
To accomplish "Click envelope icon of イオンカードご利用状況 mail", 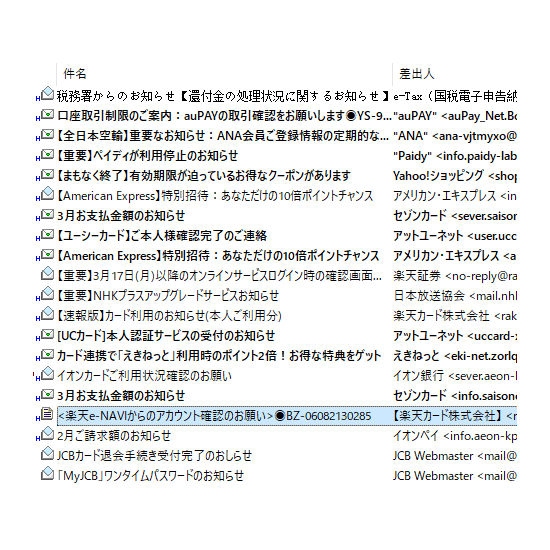I will pyautogui.click(x=47, y=374).
